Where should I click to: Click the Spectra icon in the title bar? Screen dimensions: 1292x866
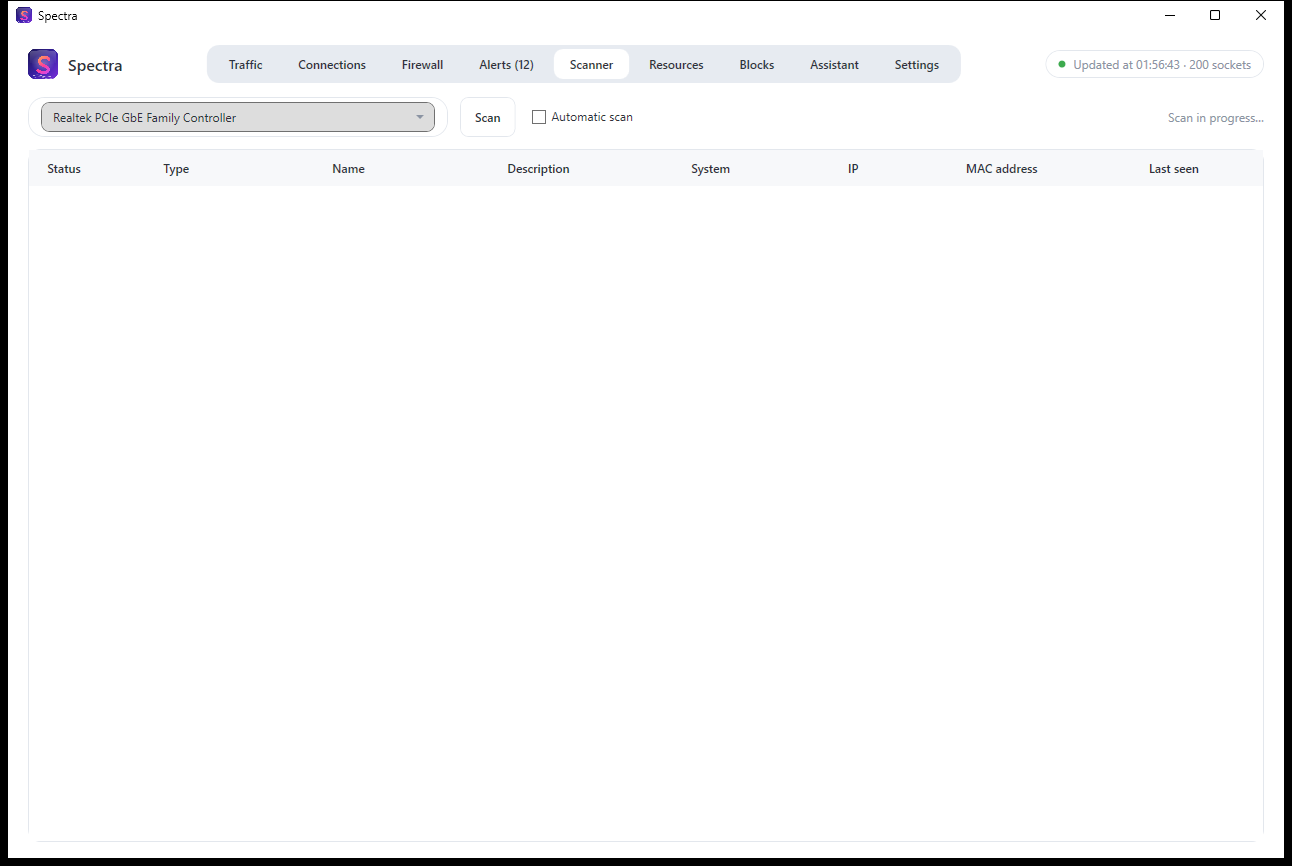click(24, 15)
